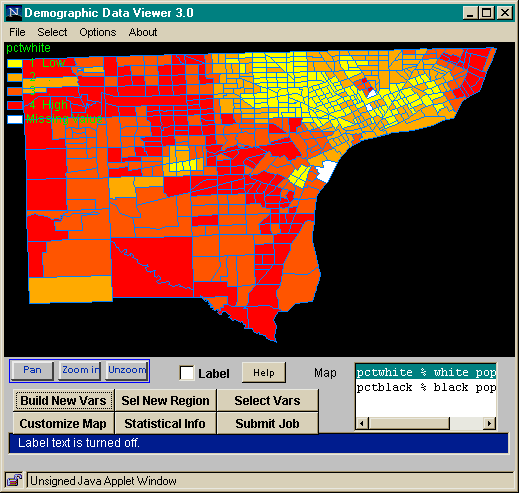Click the red '4 High' legend swatch
This screenshot has height=493, width=519.
15,105
